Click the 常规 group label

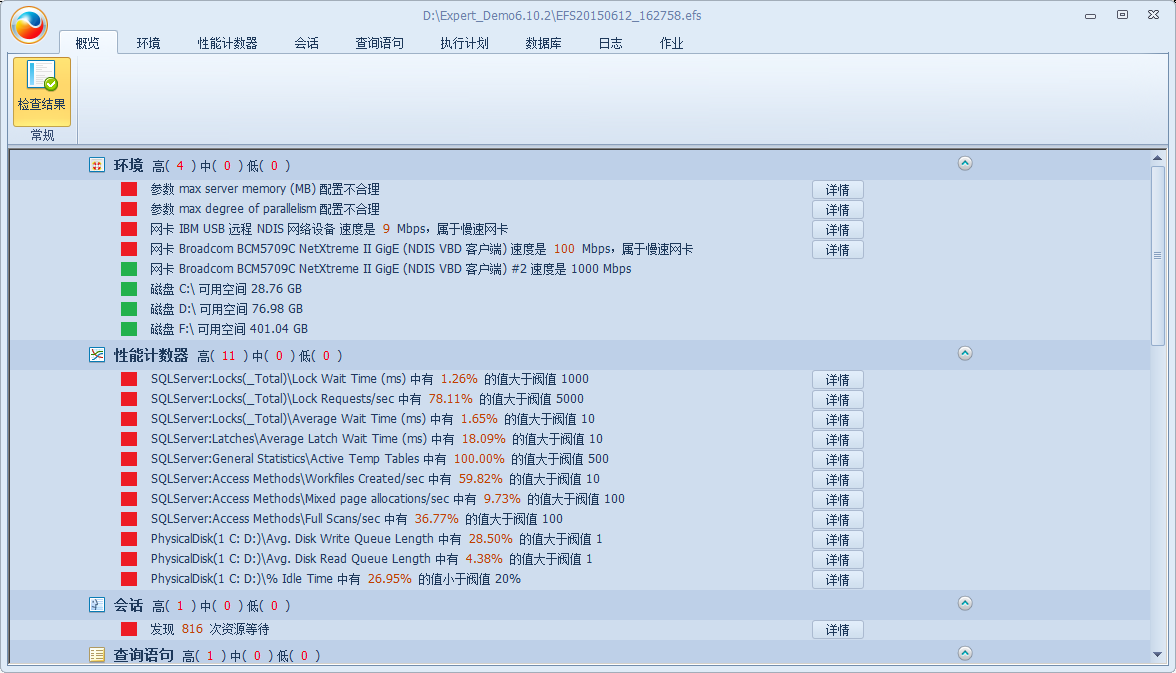pyautogui.click(x=43, y=135)
